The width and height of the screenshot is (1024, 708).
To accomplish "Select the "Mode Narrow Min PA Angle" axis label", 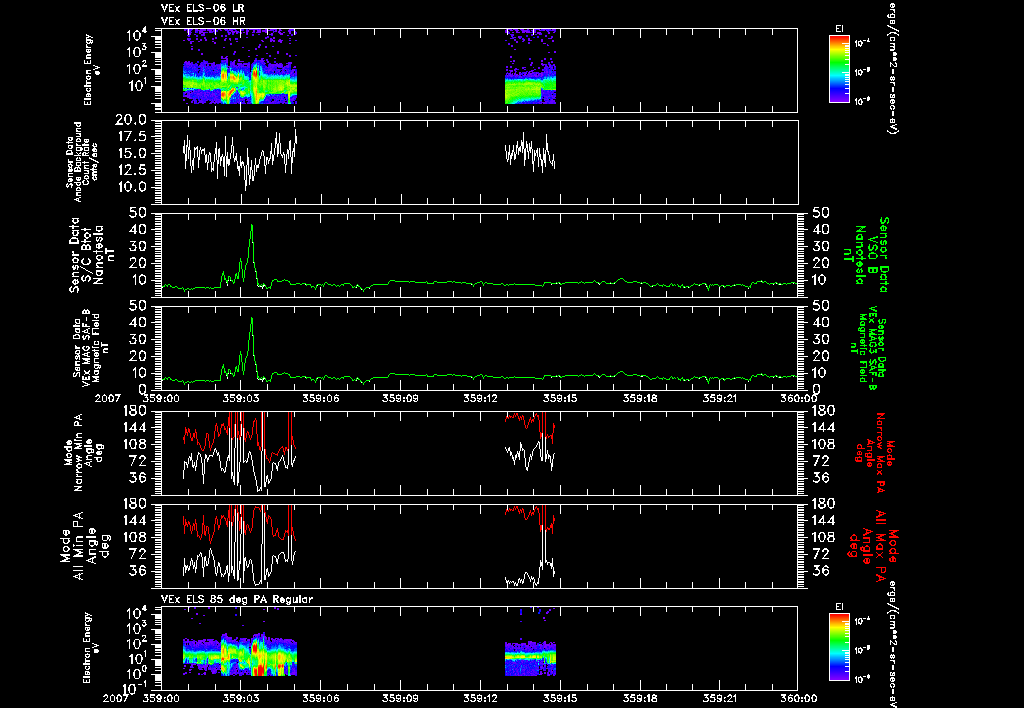I will pyautogui.click(x=83, y=452).
